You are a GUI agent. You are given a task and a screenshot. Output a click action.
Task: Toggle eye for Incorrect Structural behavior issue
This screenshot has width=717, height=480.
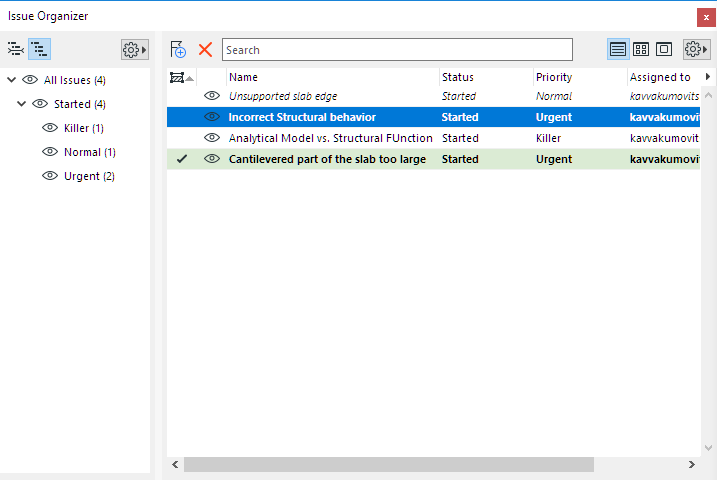[212, 117]
